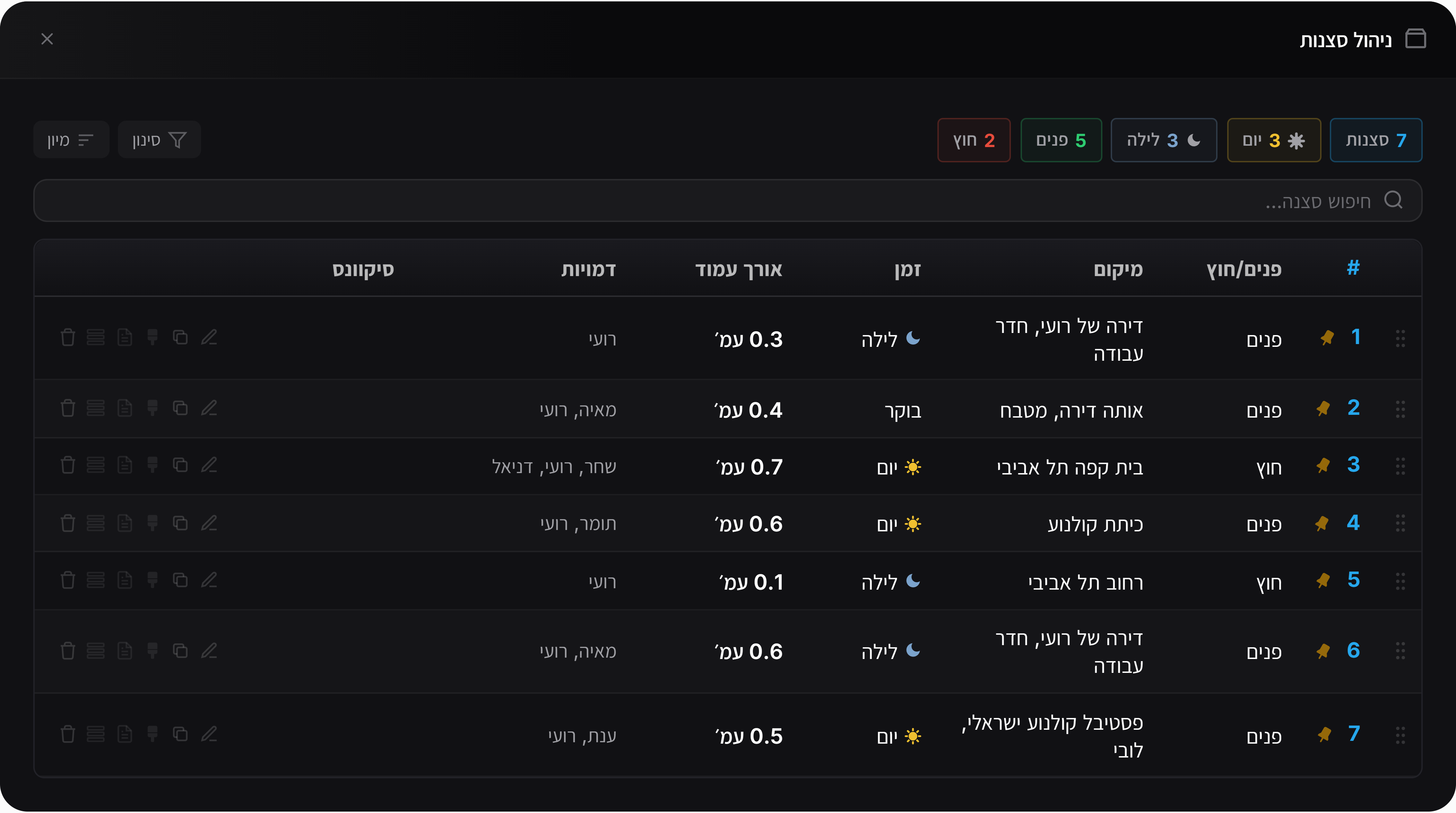Grab the drag handle of scene 1

tap(1400, 338)
